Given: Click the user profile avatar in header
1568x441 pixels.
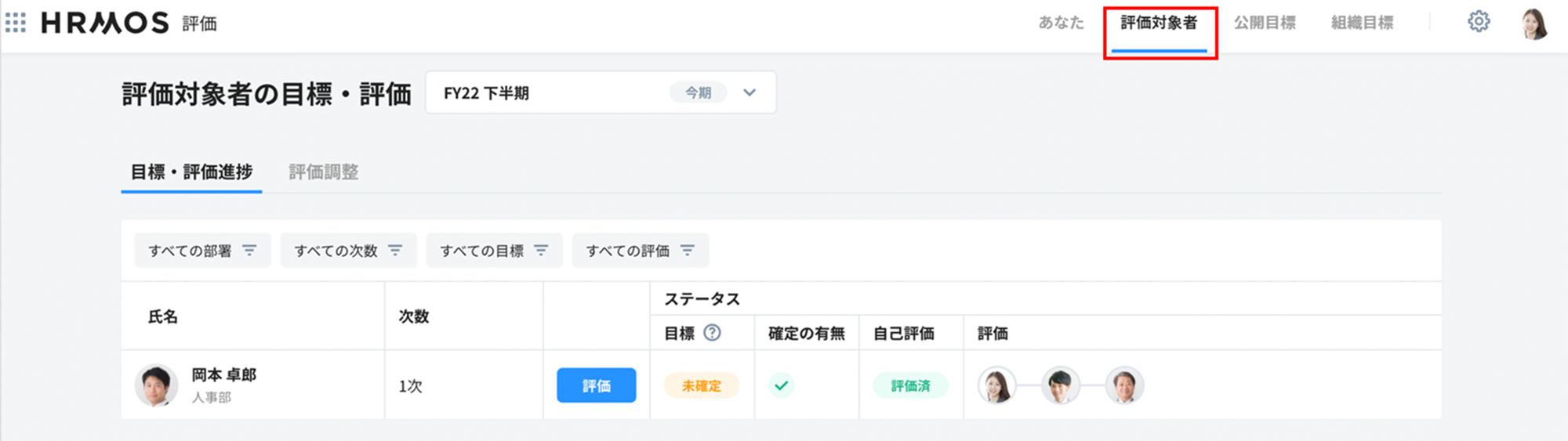Looking at the screenshot, I should (1534, 23).
